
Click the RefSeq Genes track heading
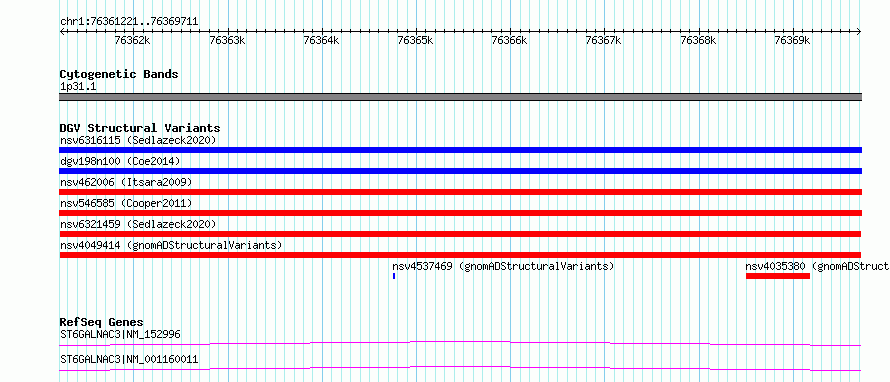(x=102, y=322)
